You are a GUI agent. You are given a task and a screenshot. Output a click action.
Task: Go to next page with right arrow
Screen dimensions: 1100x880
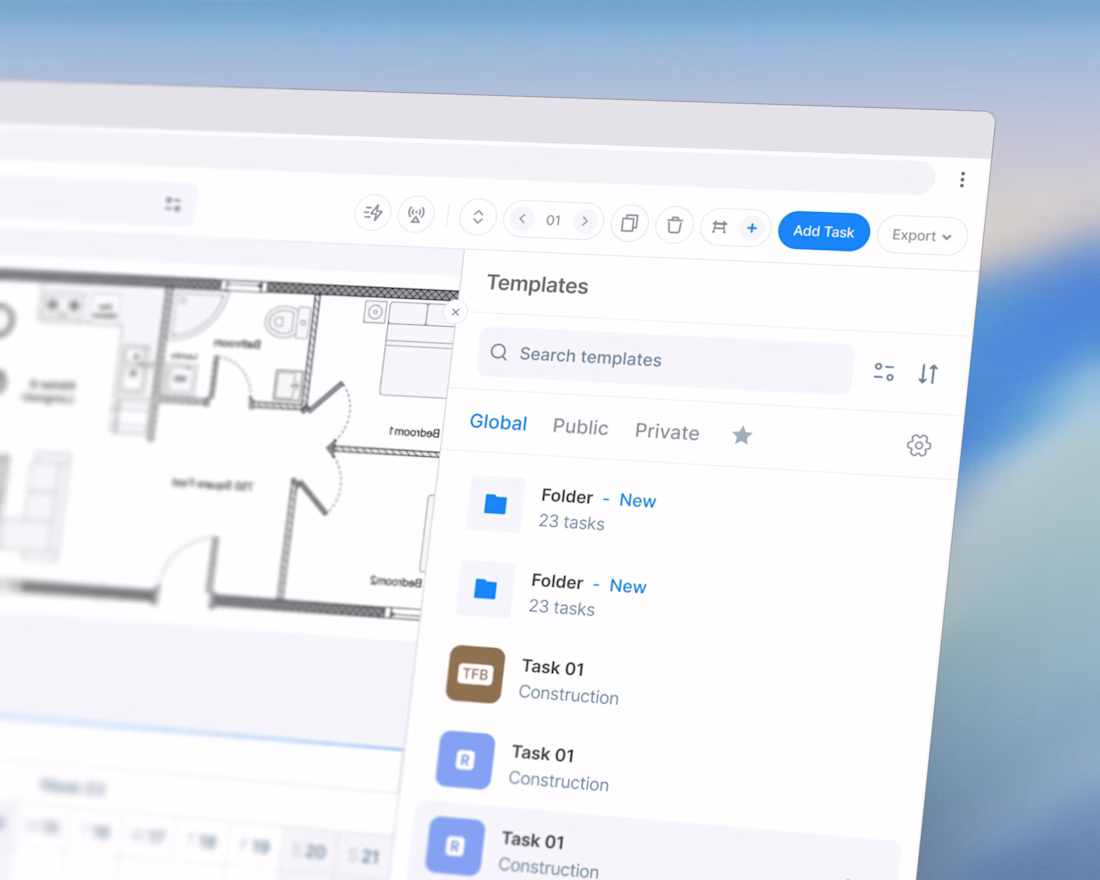click(x=584, y=222)
